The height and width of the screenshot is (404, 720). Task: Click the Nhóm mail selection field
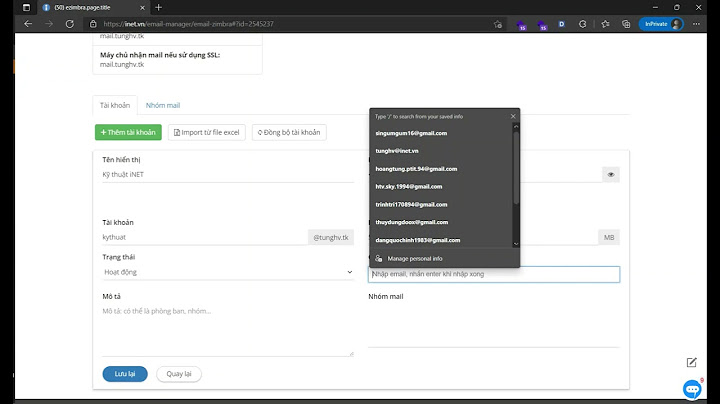click(x=494, y=326)
